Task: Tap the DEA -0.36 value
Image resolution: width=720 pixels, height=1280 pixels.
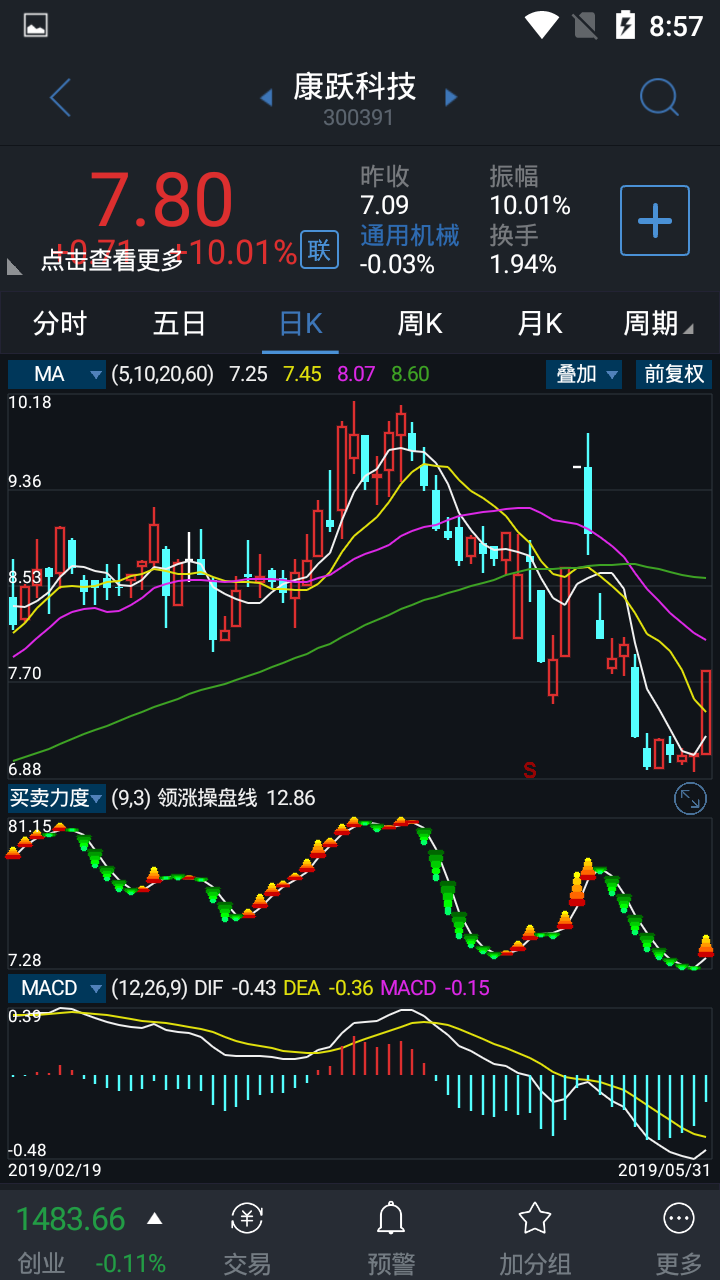Action: [x=328, y=988]
